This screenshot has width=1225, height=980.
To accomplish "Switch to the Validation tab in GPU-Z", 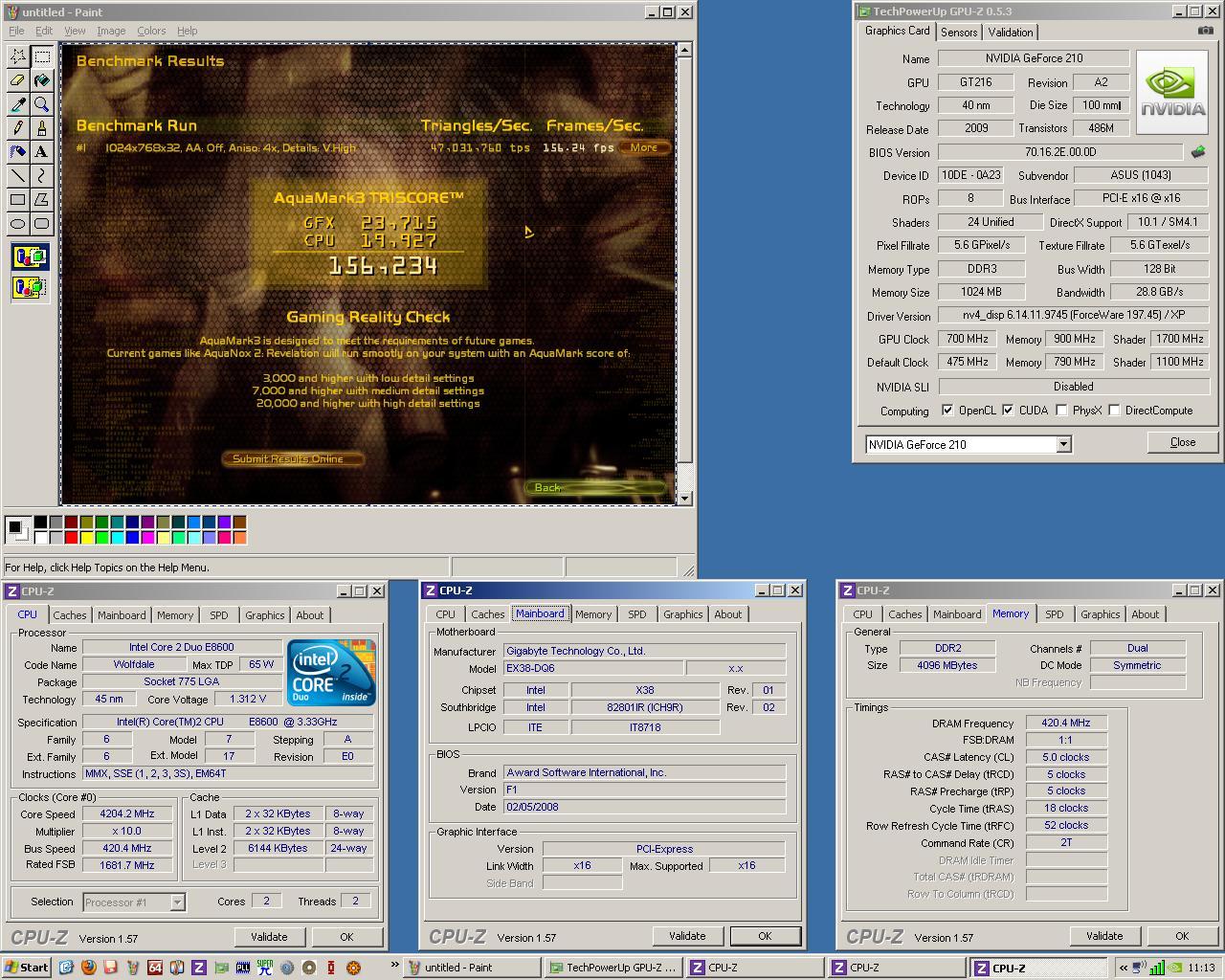I will pyautogui.click(x=1011, y=32).
